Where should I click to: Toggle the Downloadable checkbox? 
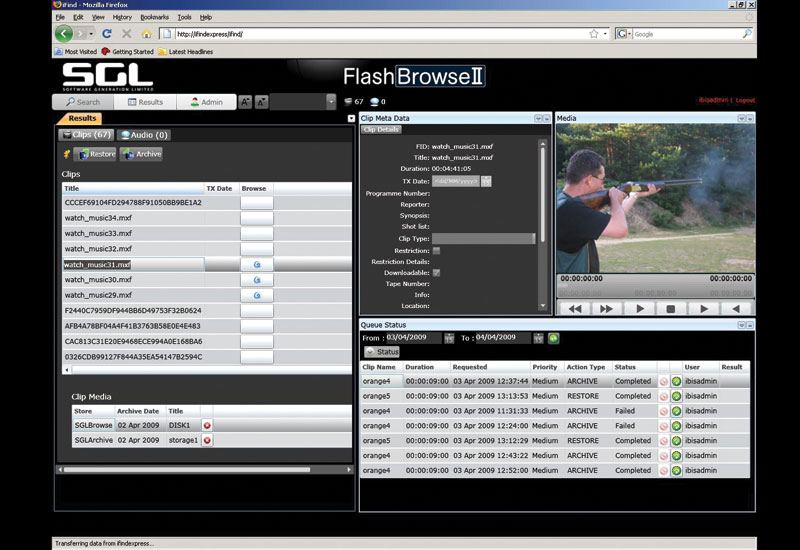(436, 272)
